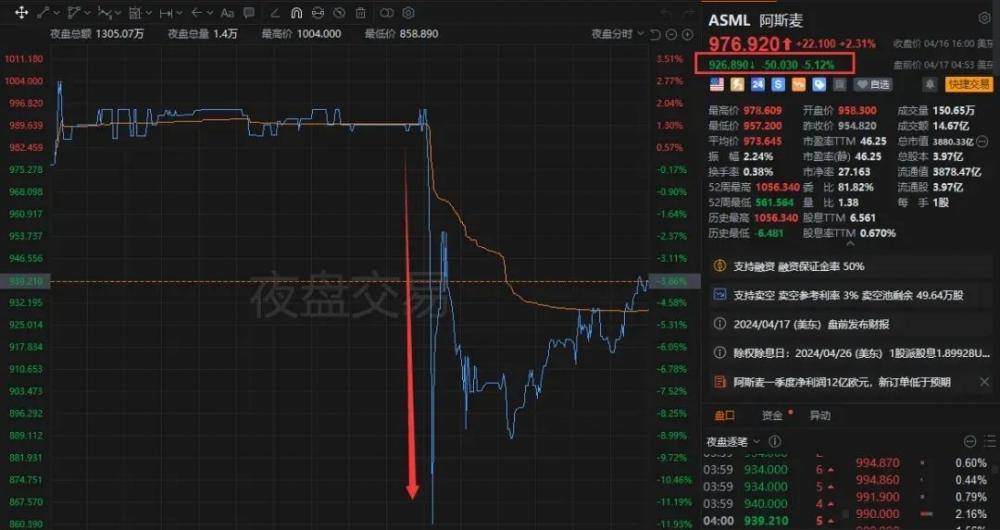Select the crosshair move tool in chart toolbar

21,12
